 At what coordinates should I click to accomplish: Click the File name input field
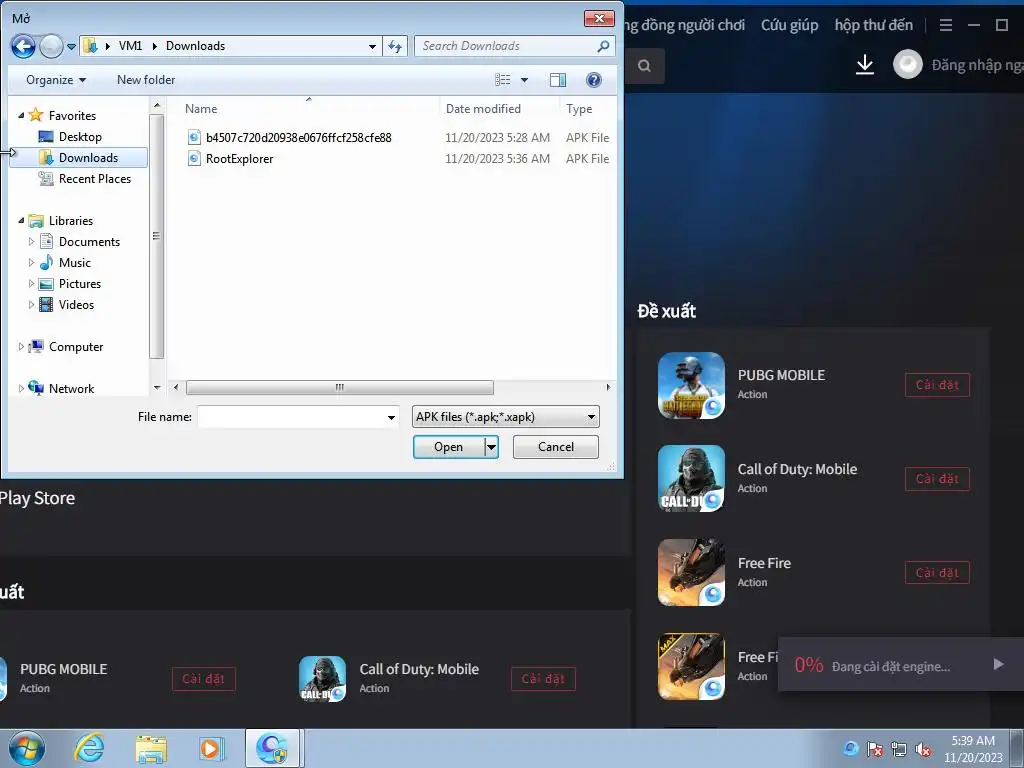point(291,417)
